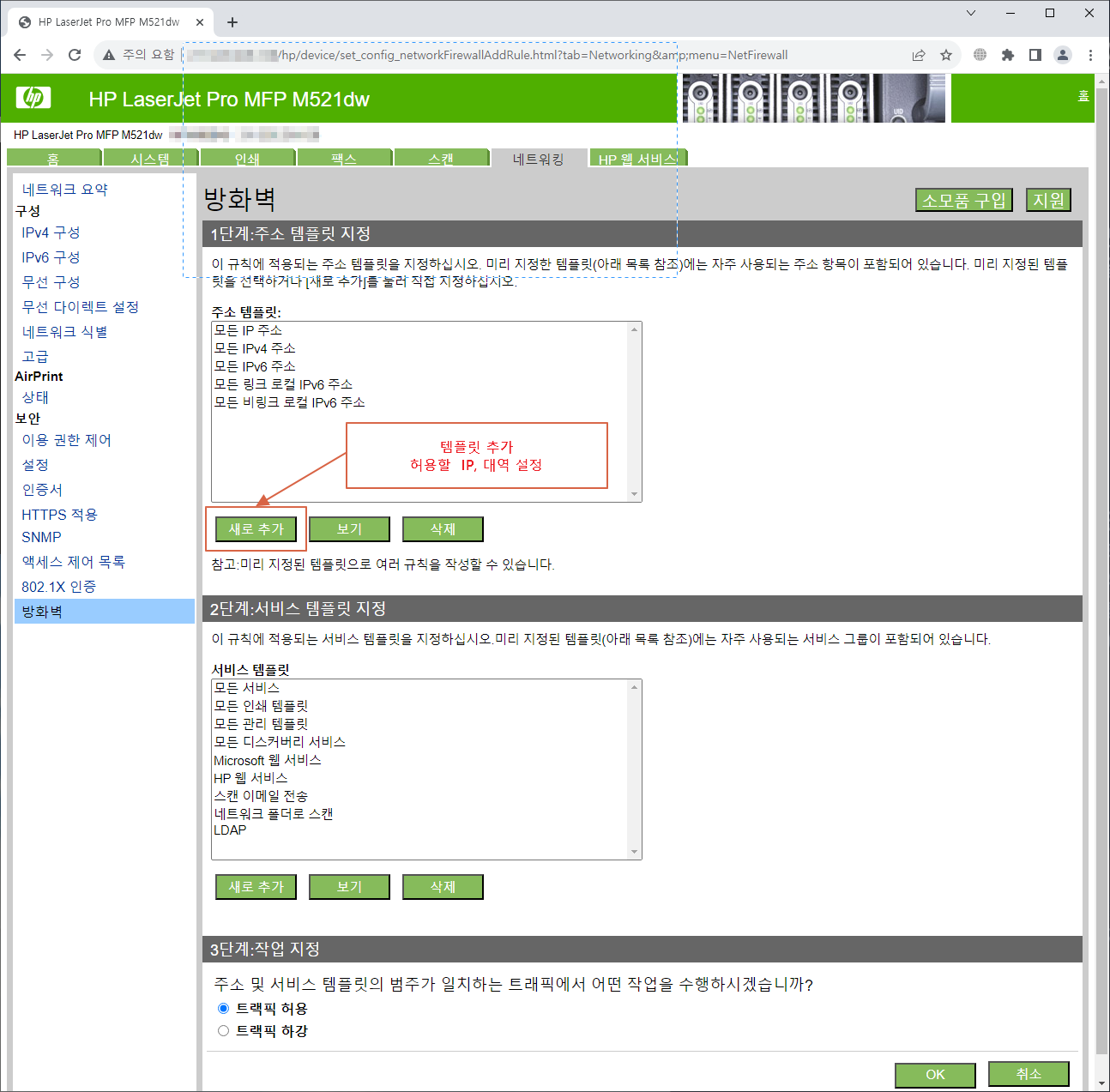The width and height of the screenshot is (1110, 1092).
Task: Select 트래픽 허용 radio button
Action: (x=223, y=1009)
